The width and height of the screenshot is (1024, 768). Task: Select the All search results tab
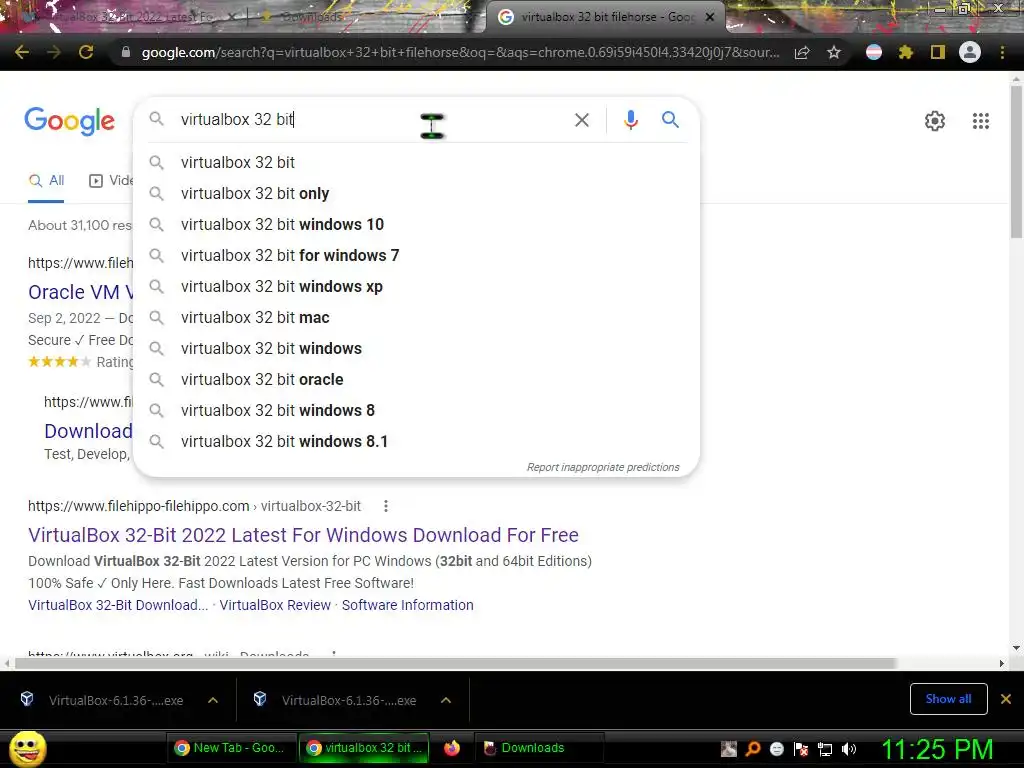(x=46, y=181)
